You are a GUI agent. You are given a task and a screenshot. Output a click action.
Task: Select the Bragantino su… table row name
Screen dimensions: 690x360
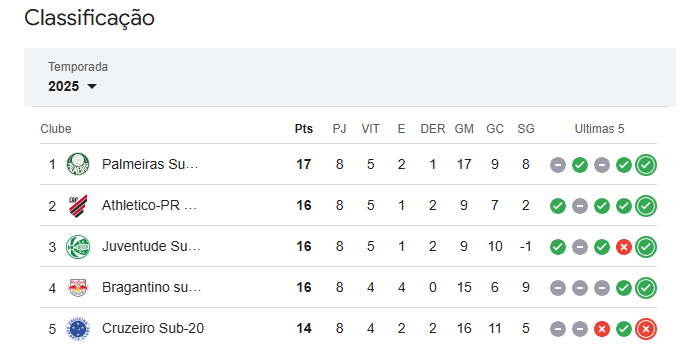click(x=151, y=287)
